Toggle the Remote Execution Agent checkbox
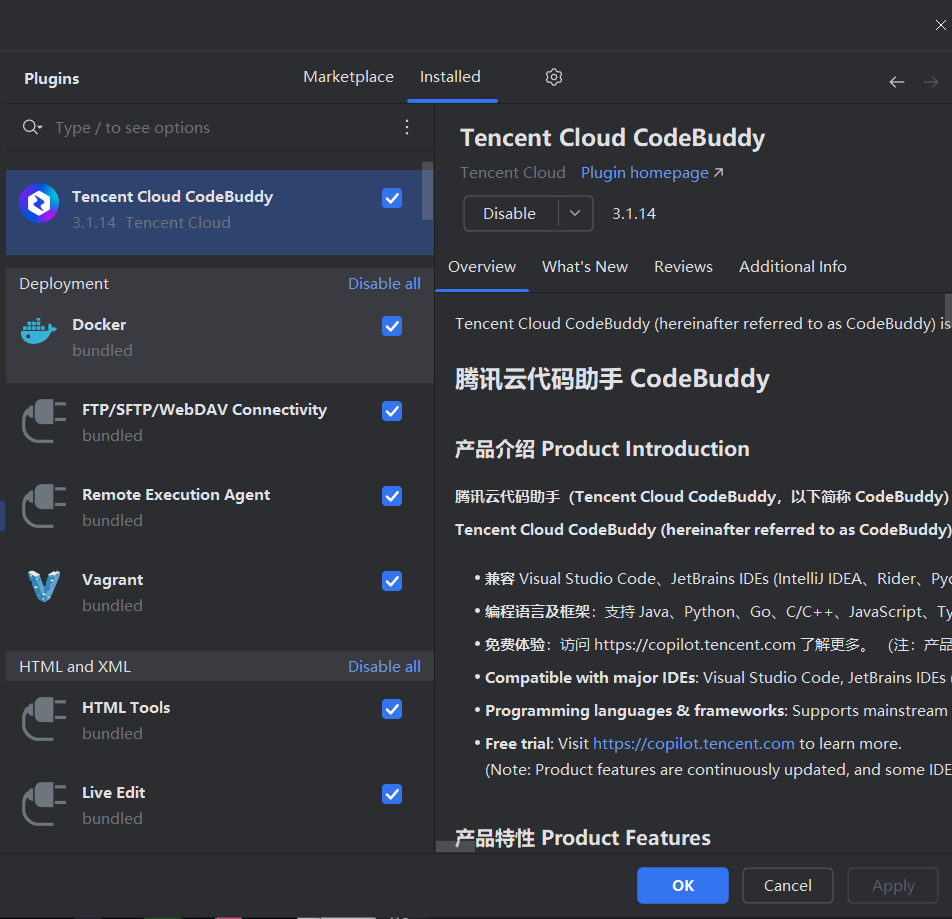 (392, 496)
